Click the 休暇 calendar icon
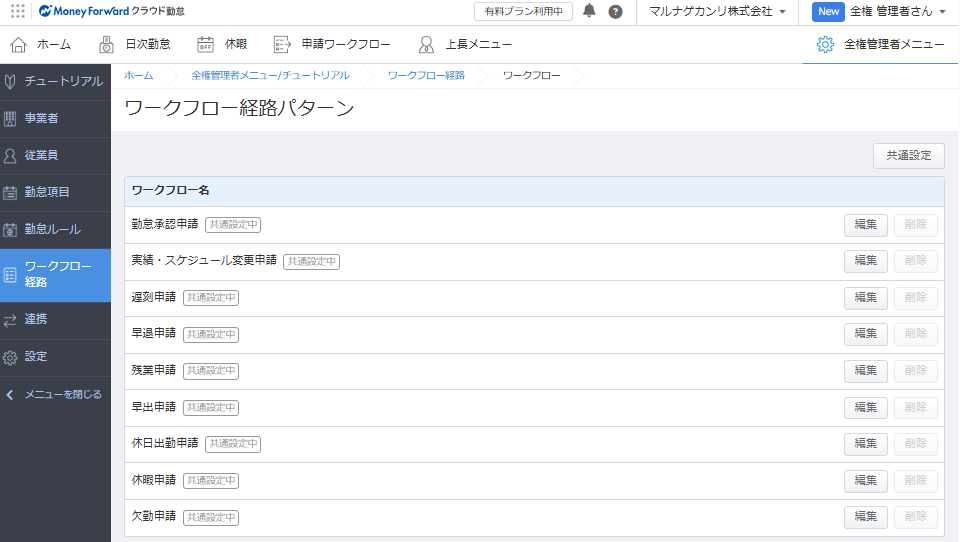The width and height of the screenshot is (960, 542). pos(205,44)
